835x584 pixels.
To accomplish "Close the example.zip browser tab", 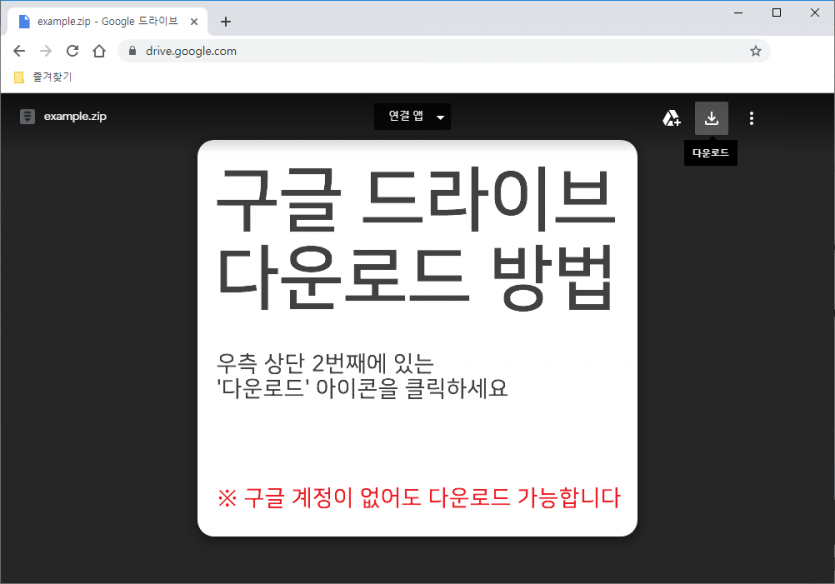I will click(x=194, y=22).
